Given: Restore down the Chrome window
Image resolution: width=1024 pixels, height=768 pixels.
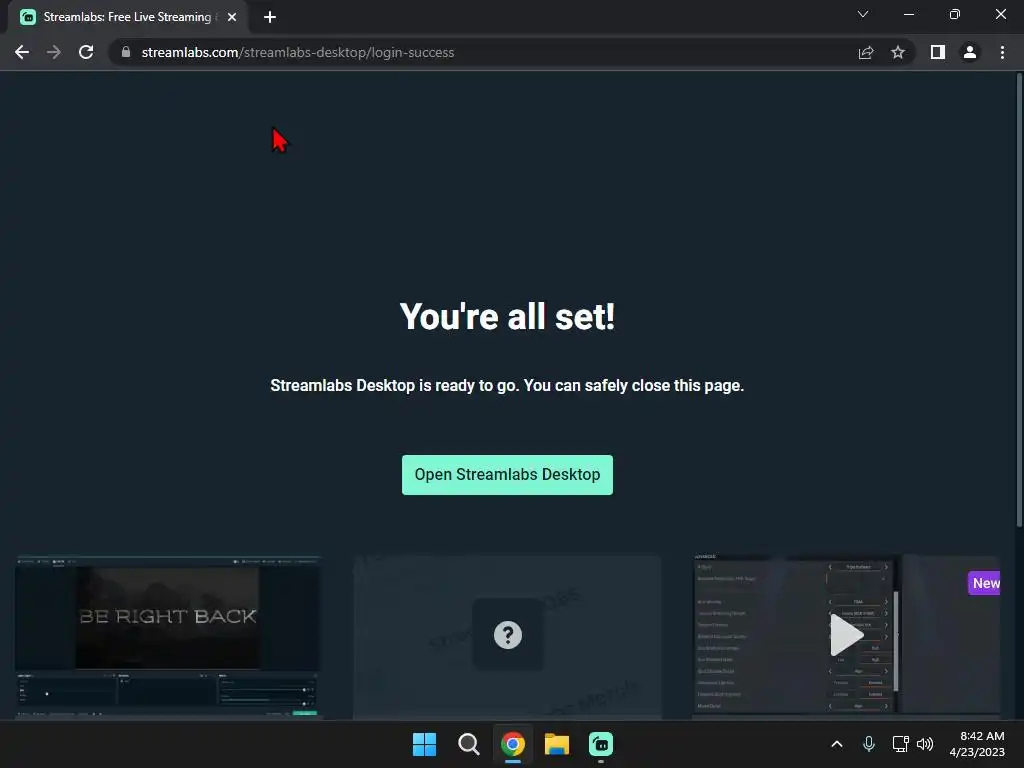Looking at the screenshot, I should pyautogui.click(x=955, y=14).
